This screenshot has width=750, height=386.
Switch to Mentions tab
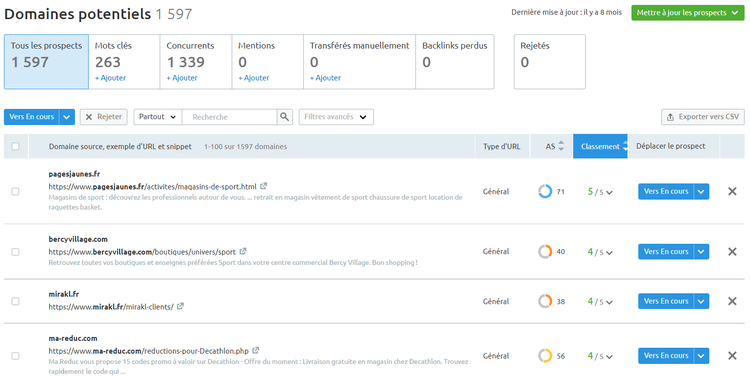tap(267, 62)
